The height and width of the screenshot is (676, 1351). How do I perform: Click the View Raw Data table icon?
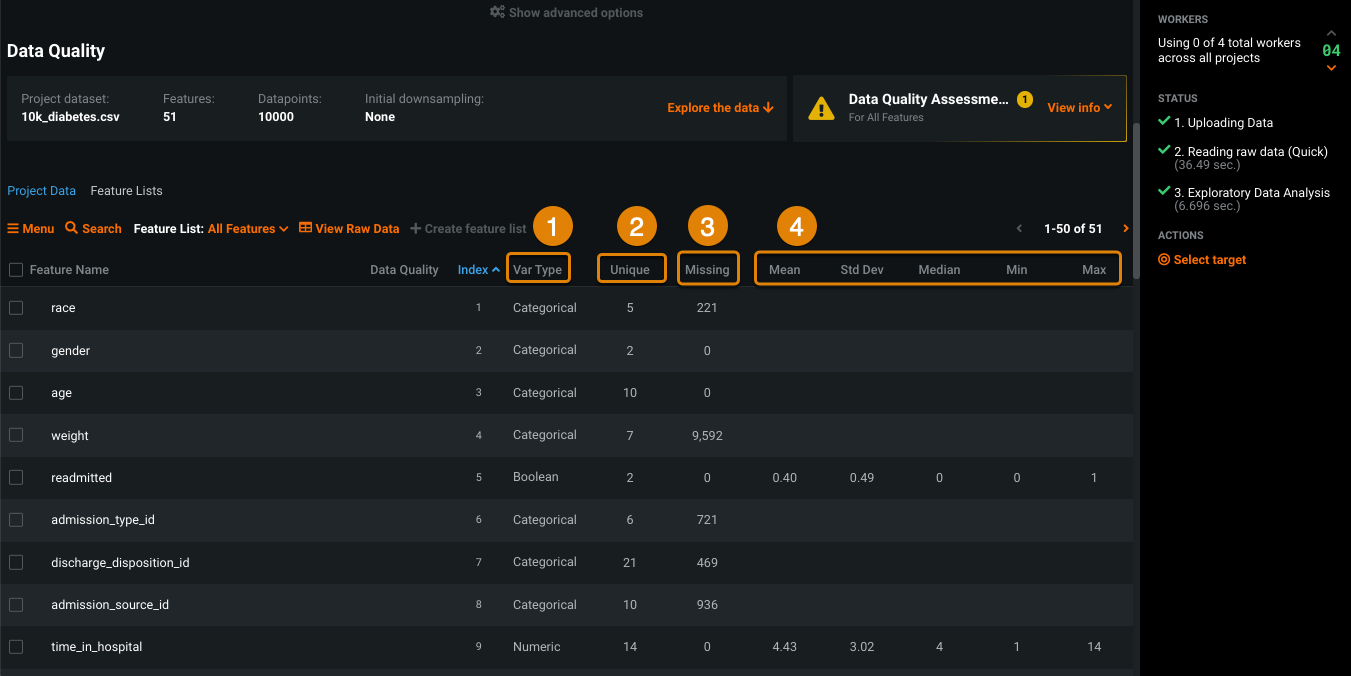[306, 228]
